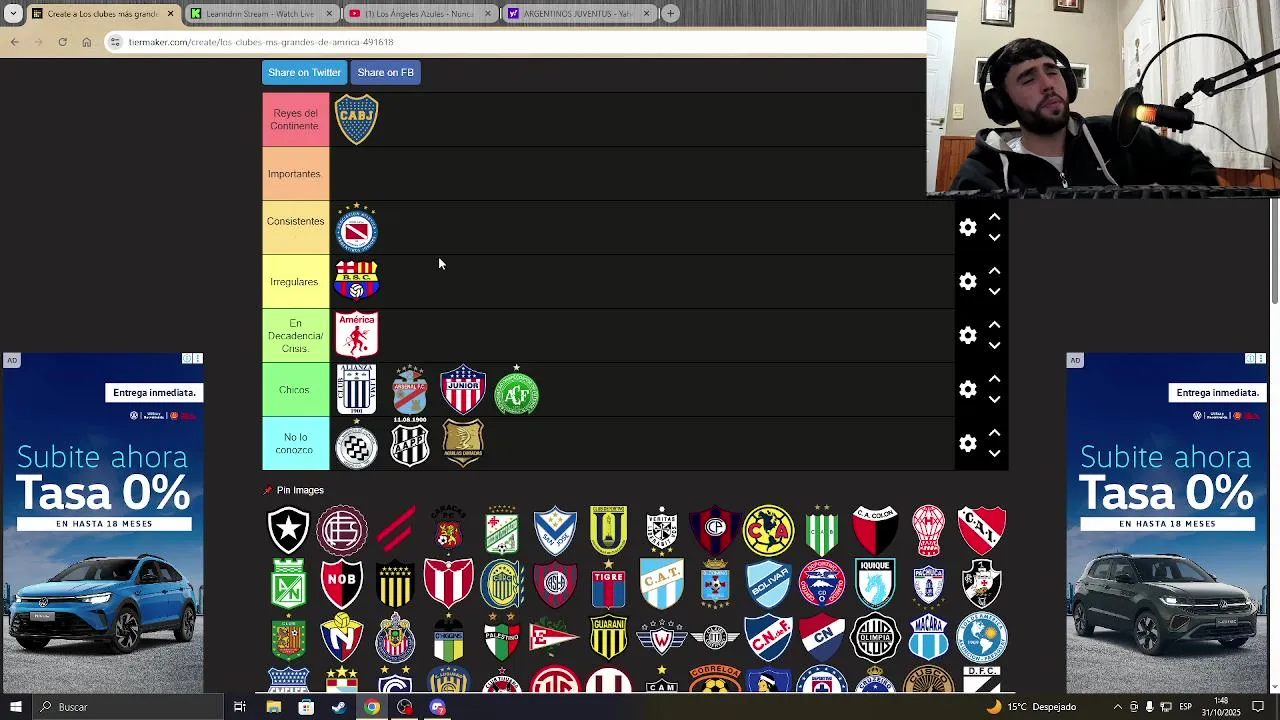Viewport: 1280px width, 720px height.
Task: Focus the tiermaker.com address bar
Action: coord(515,42)
